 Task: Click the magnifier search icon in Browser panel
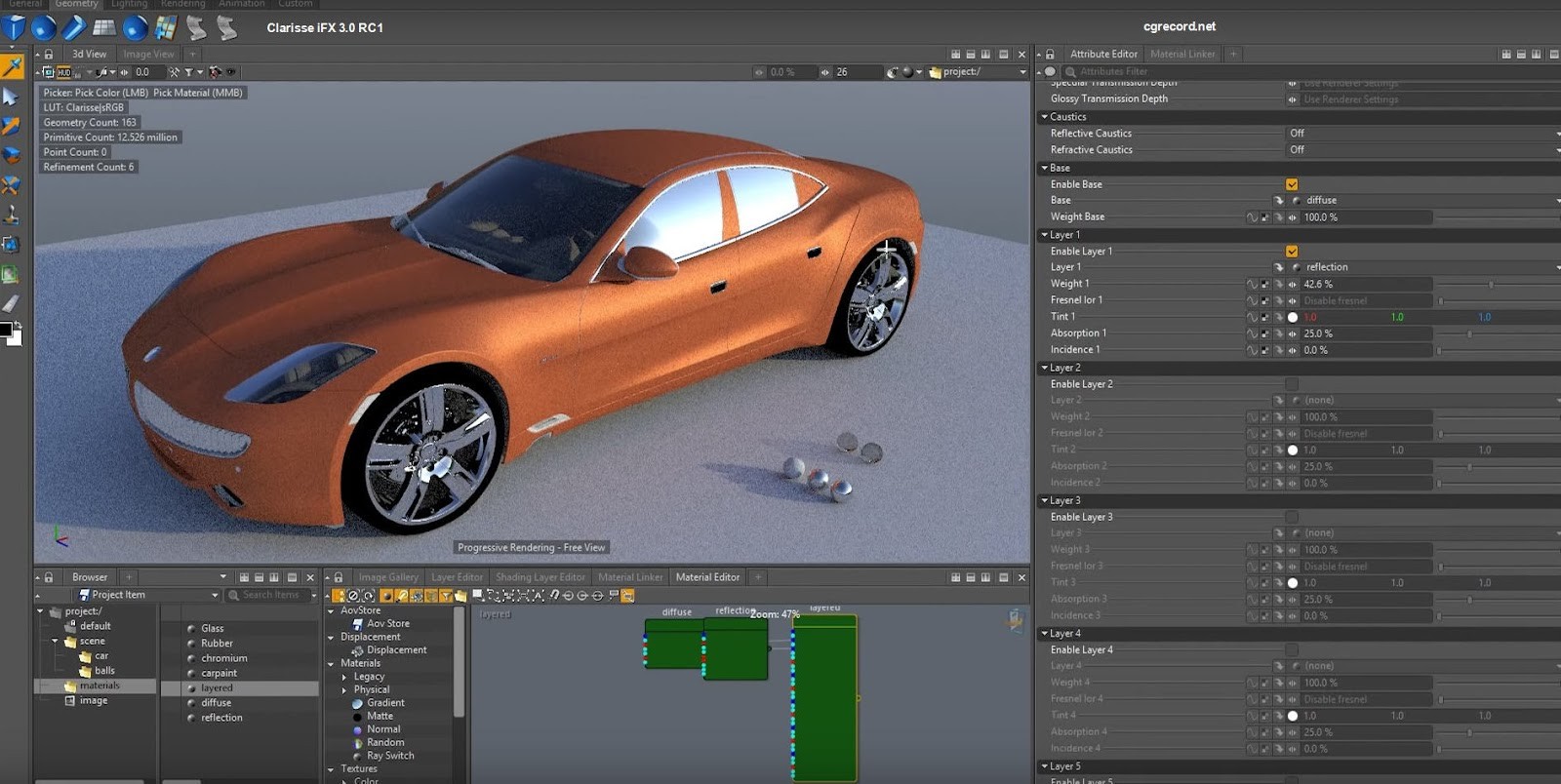tap(234, 595)
